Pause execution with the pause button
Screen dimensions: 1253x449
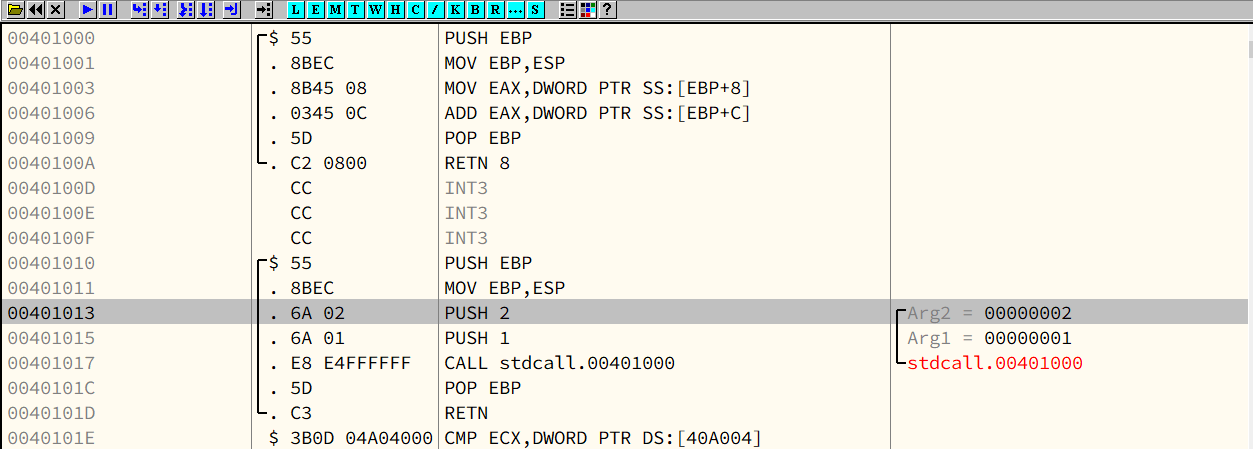click(x=108, y=10)
